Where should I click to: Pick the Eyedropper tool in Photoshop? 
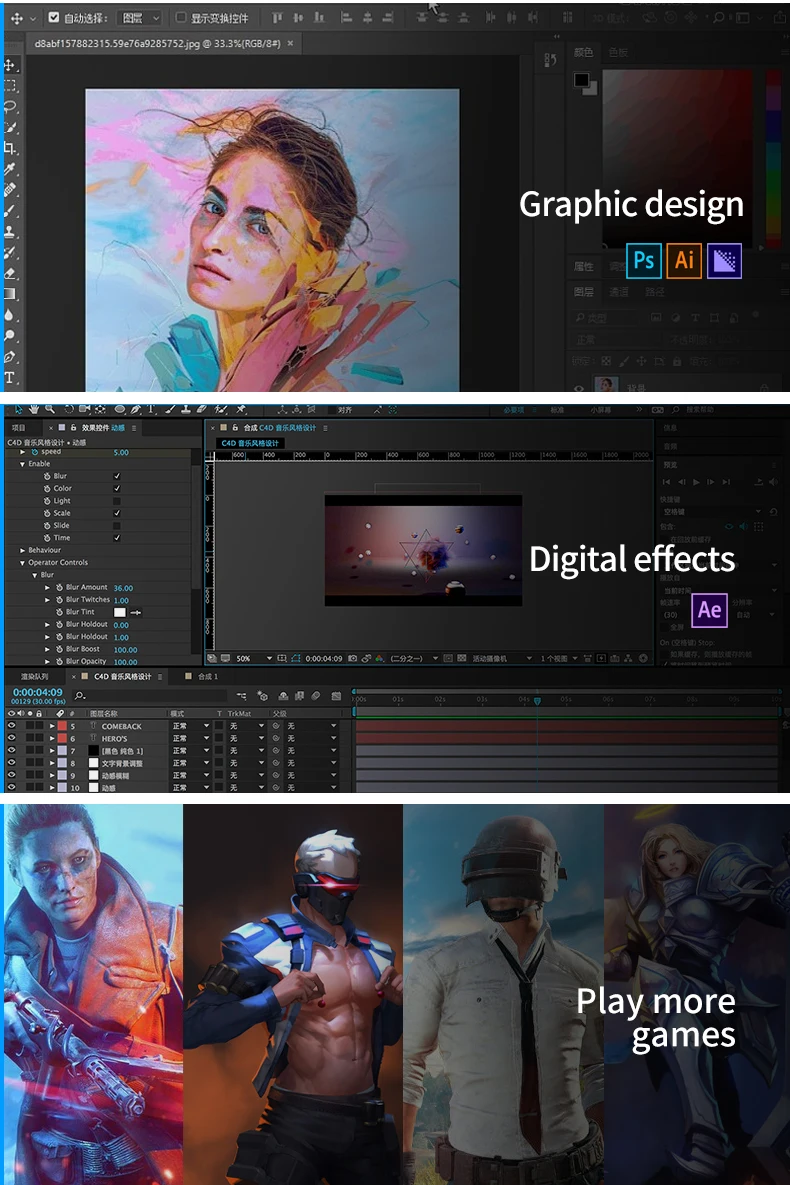click(x=10, y=169)
